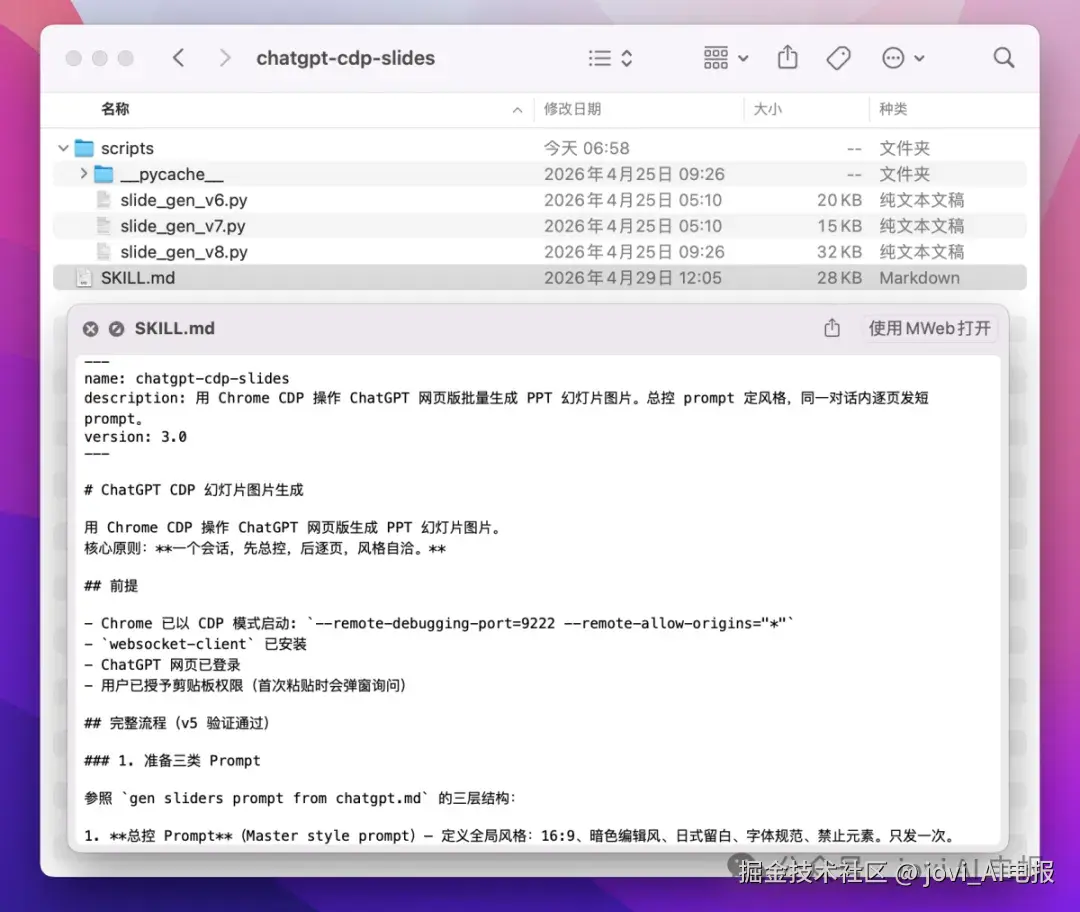This screenshot has width=1080, height=912.
Task: Click the '## 前提' heading in the preview
Action: (x=111, y=585)
